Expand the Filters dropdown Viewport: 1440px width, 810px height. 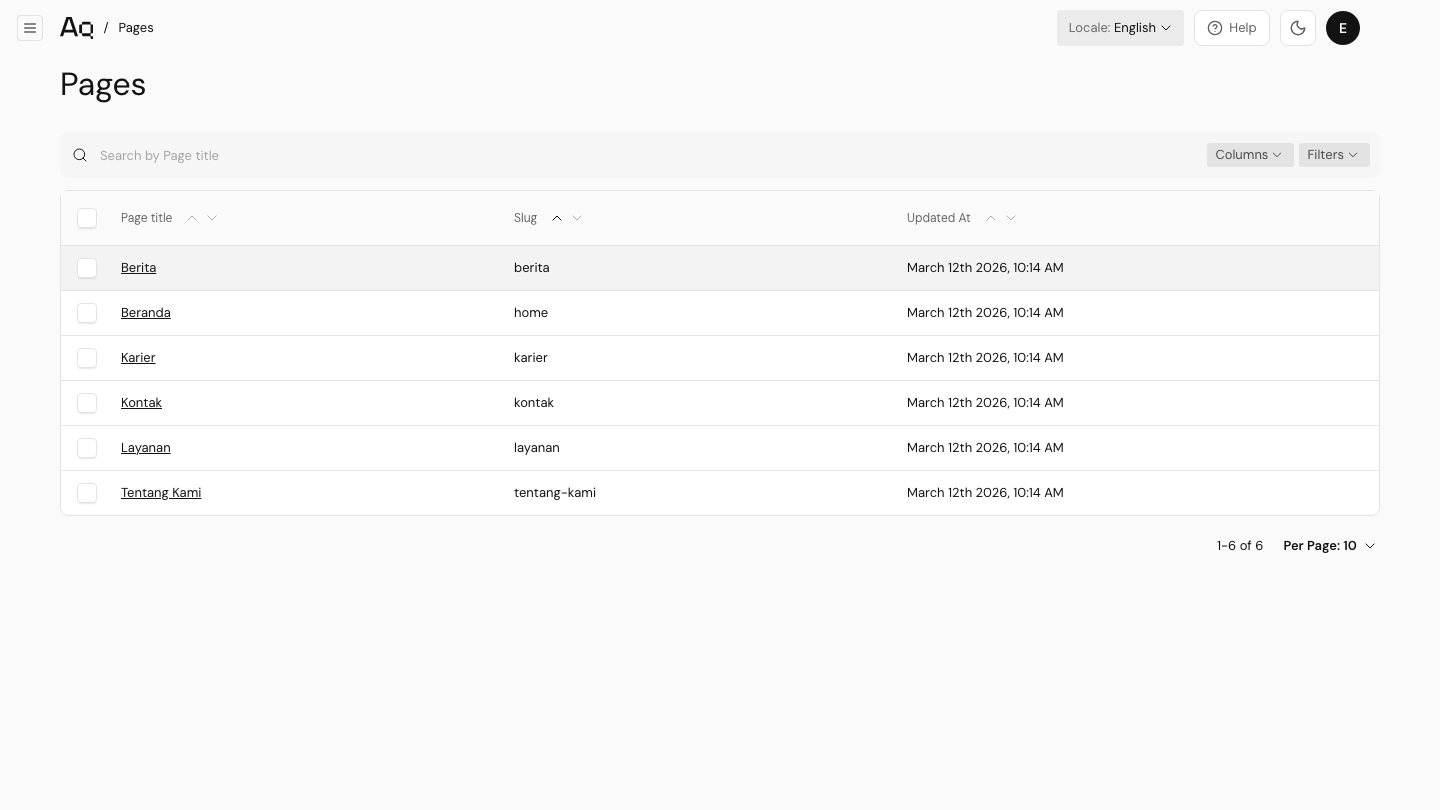1334,155
